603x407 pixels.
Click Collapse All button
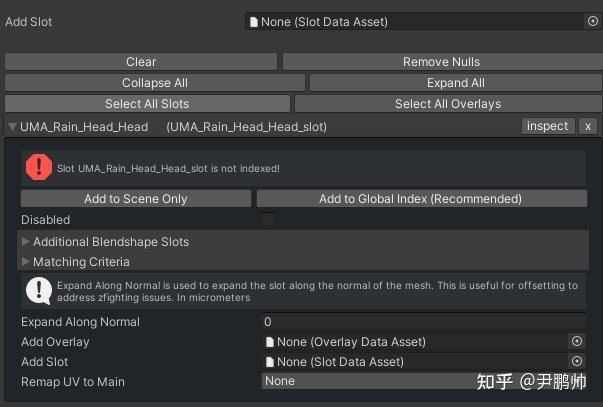pos(155,83)
